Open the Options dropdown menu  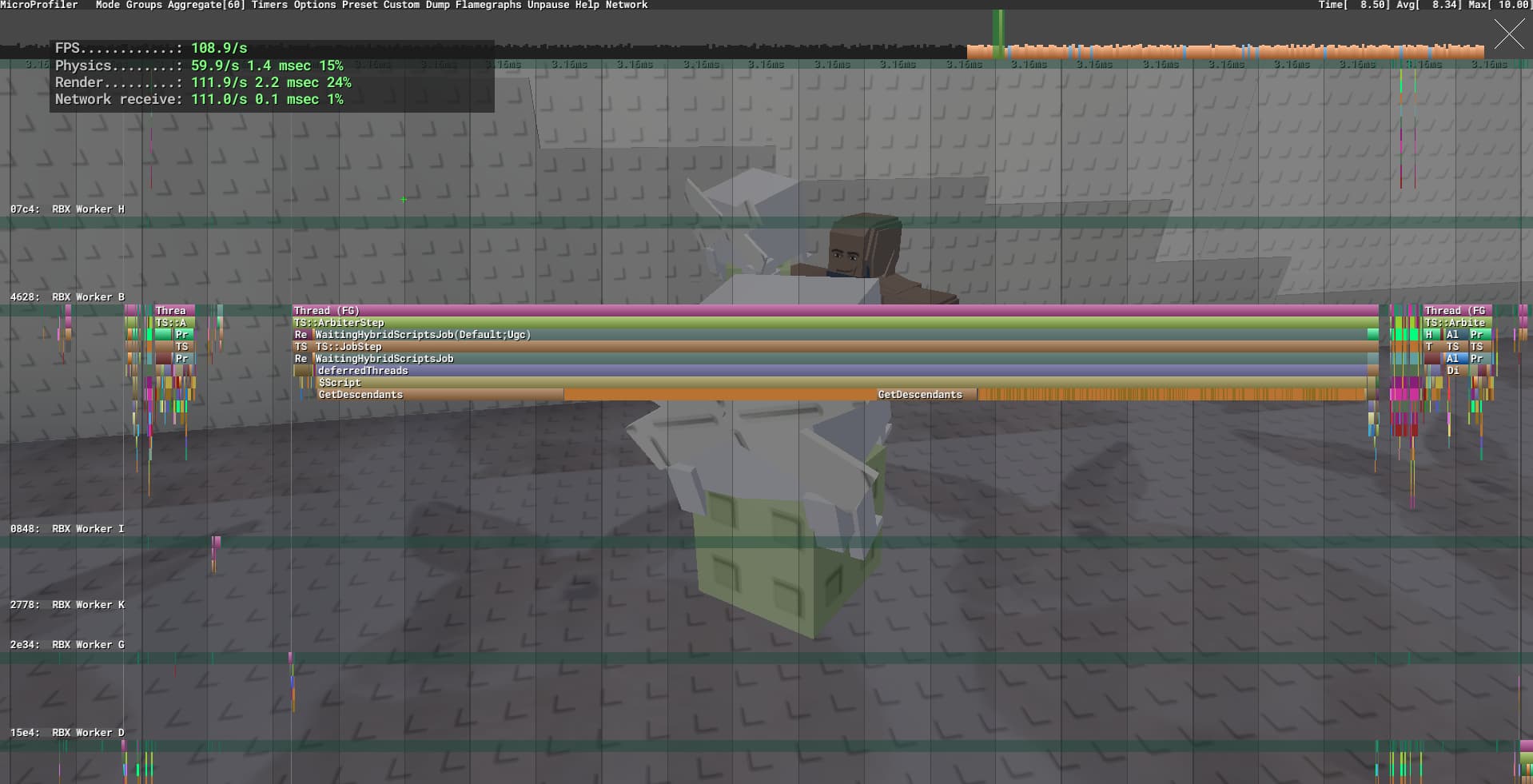click(x=315, y=5)
